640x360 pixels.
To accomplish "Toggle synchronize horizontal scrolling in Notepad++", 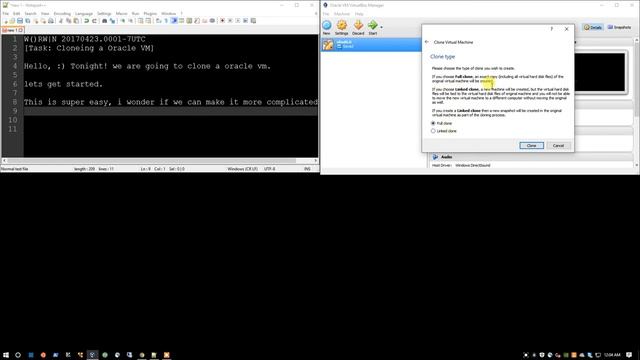I will (148, 20).
